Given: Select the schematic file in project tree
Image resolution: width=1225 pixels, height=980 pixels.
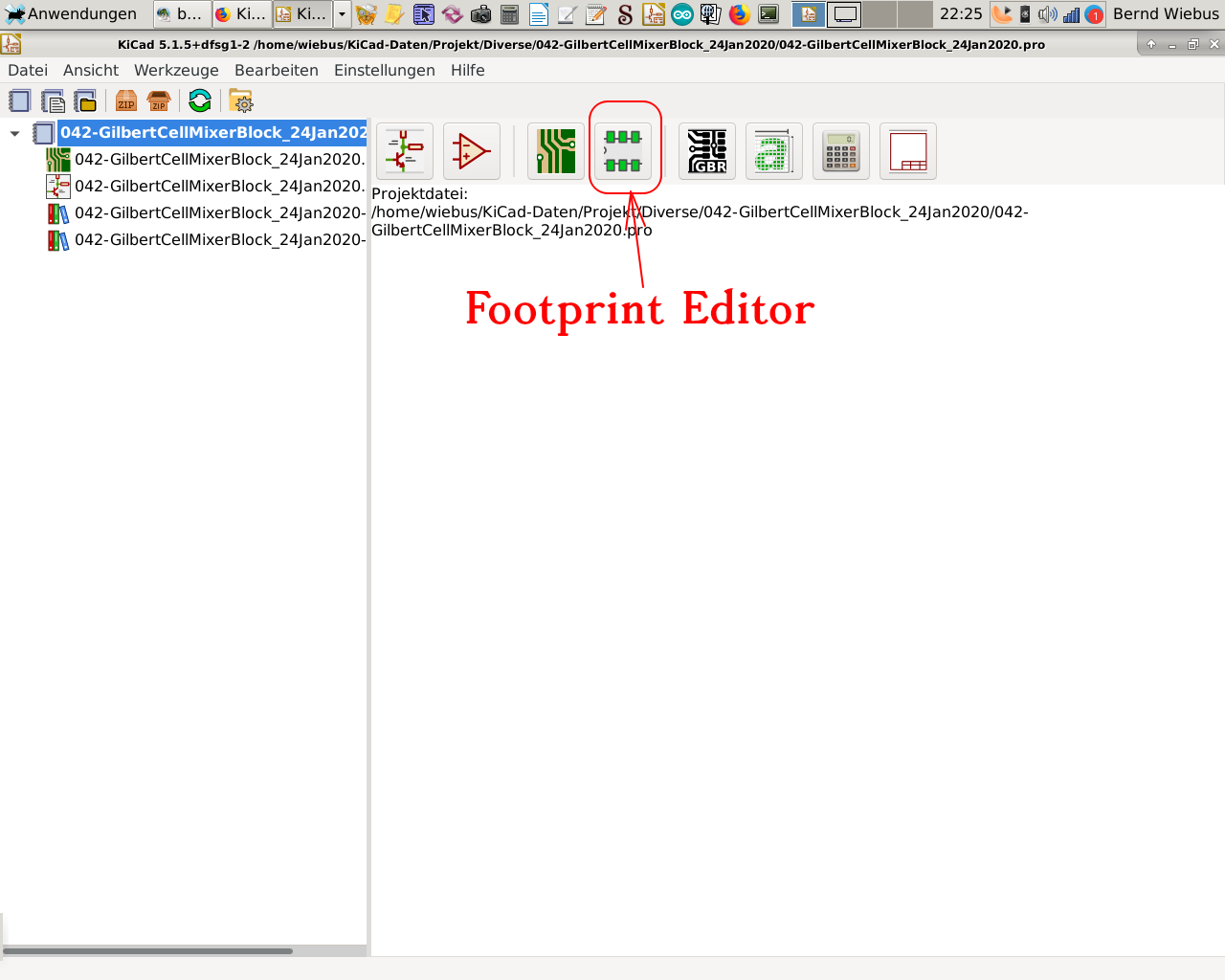Looking at the screenshot, I should click(x=219, y=186).
